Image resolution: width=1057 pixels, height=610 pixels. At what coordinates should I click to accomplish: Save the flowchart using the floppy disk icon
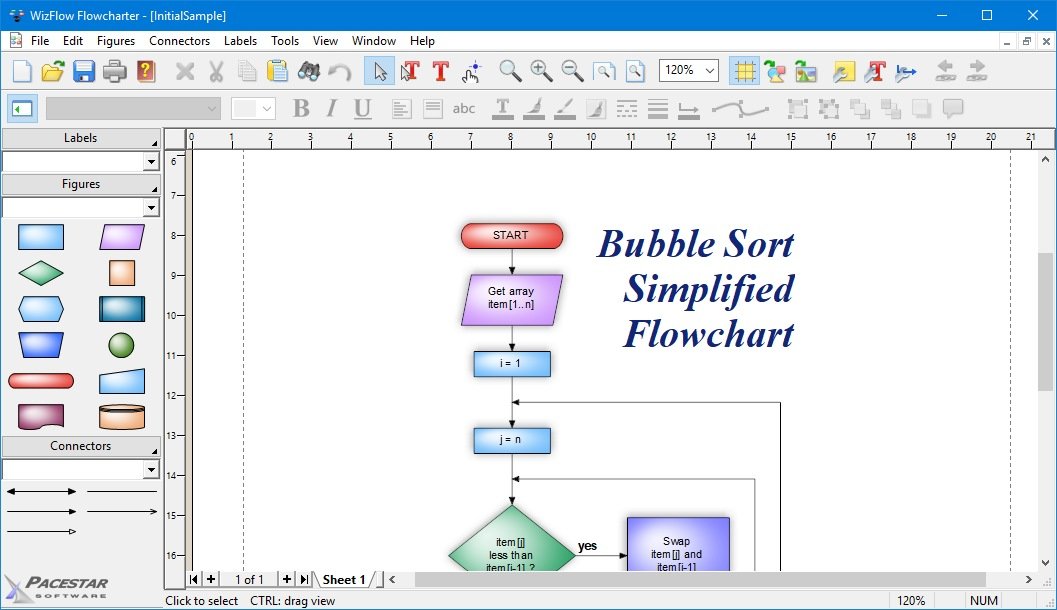(84, 71)
